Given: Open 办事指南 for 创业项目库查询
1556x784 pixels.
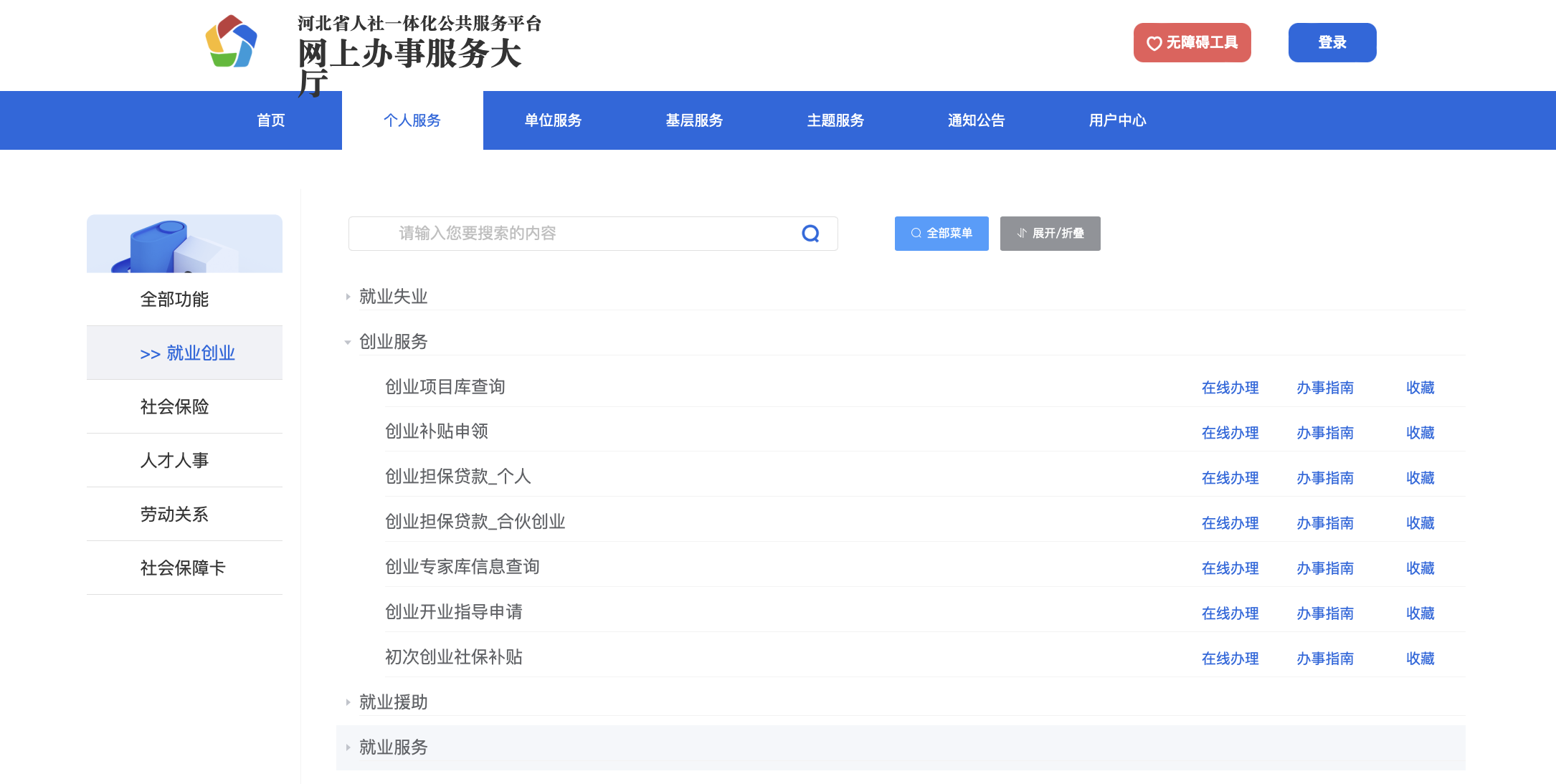Looking at the screenshot, I should 1324,388.
